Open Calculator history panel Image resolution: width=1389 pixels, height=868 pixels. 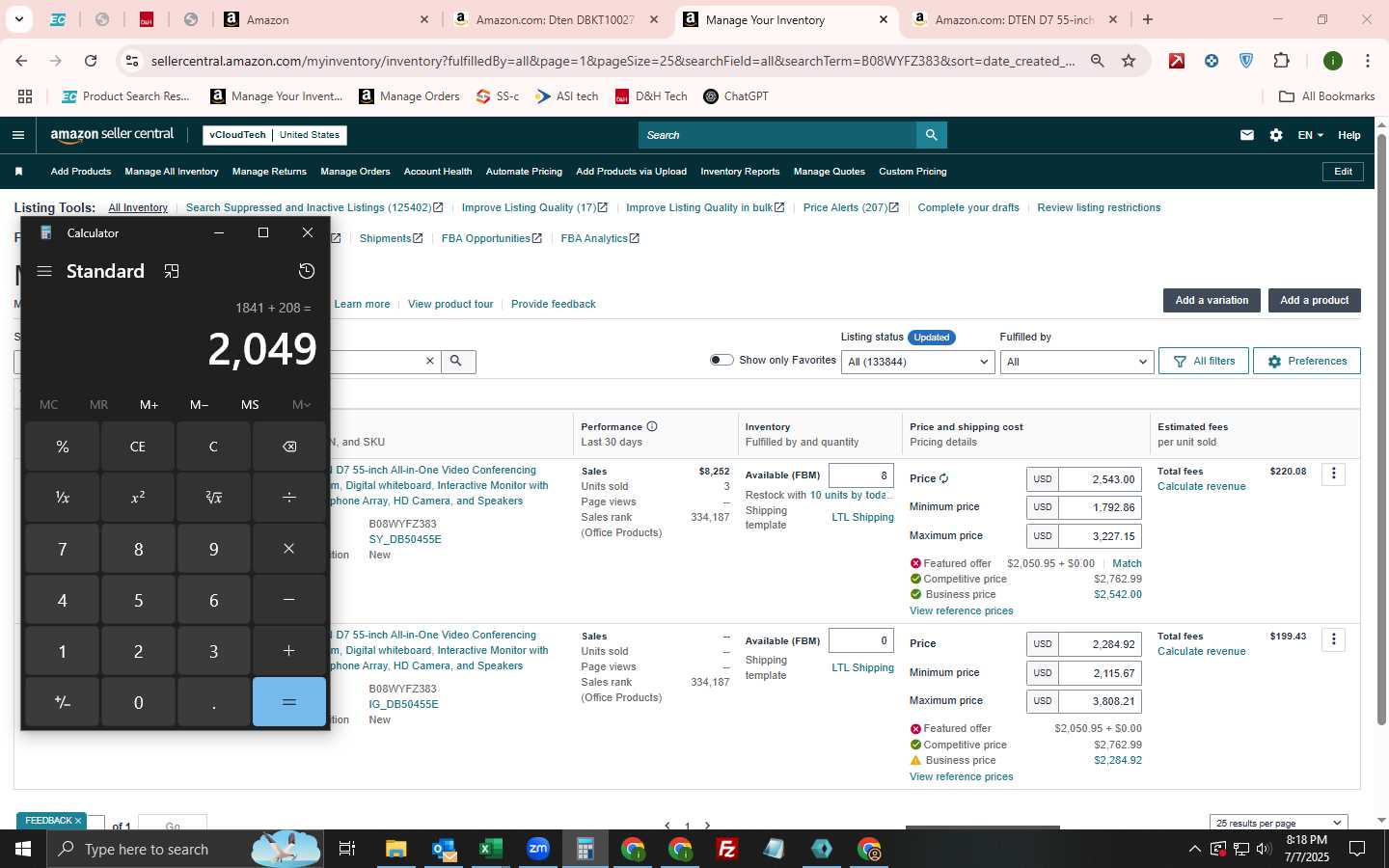click(307, 271)
